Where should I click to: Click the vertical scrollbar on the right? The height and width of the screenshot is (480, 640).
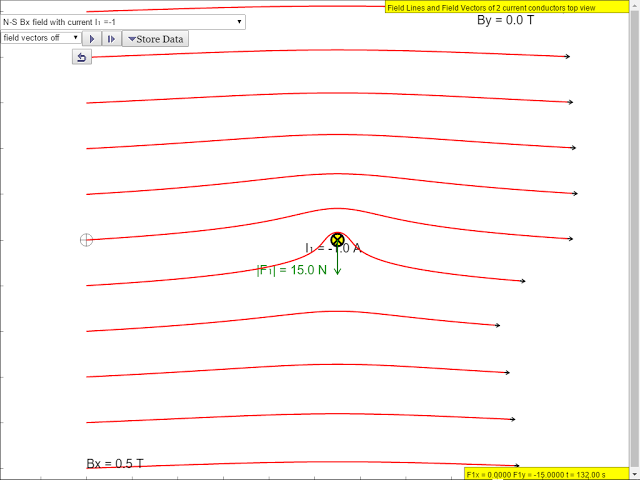click(634, 240)
